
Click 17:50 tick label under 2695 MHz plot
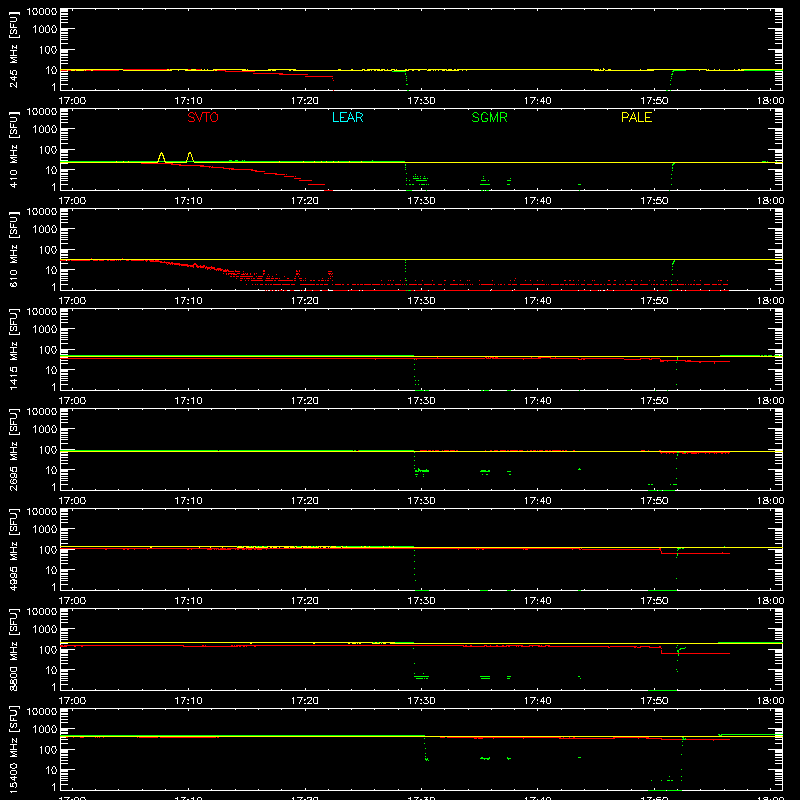tap(654, 501)
